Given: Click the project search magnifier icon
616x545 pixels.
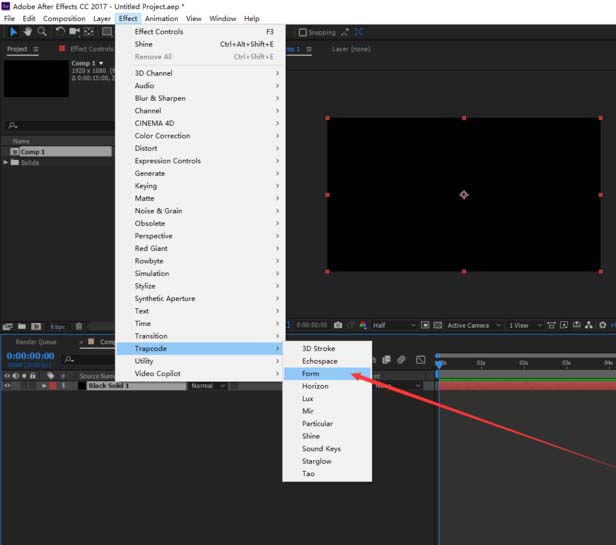Looking at the screenshot, I should [x=11, y=126].
